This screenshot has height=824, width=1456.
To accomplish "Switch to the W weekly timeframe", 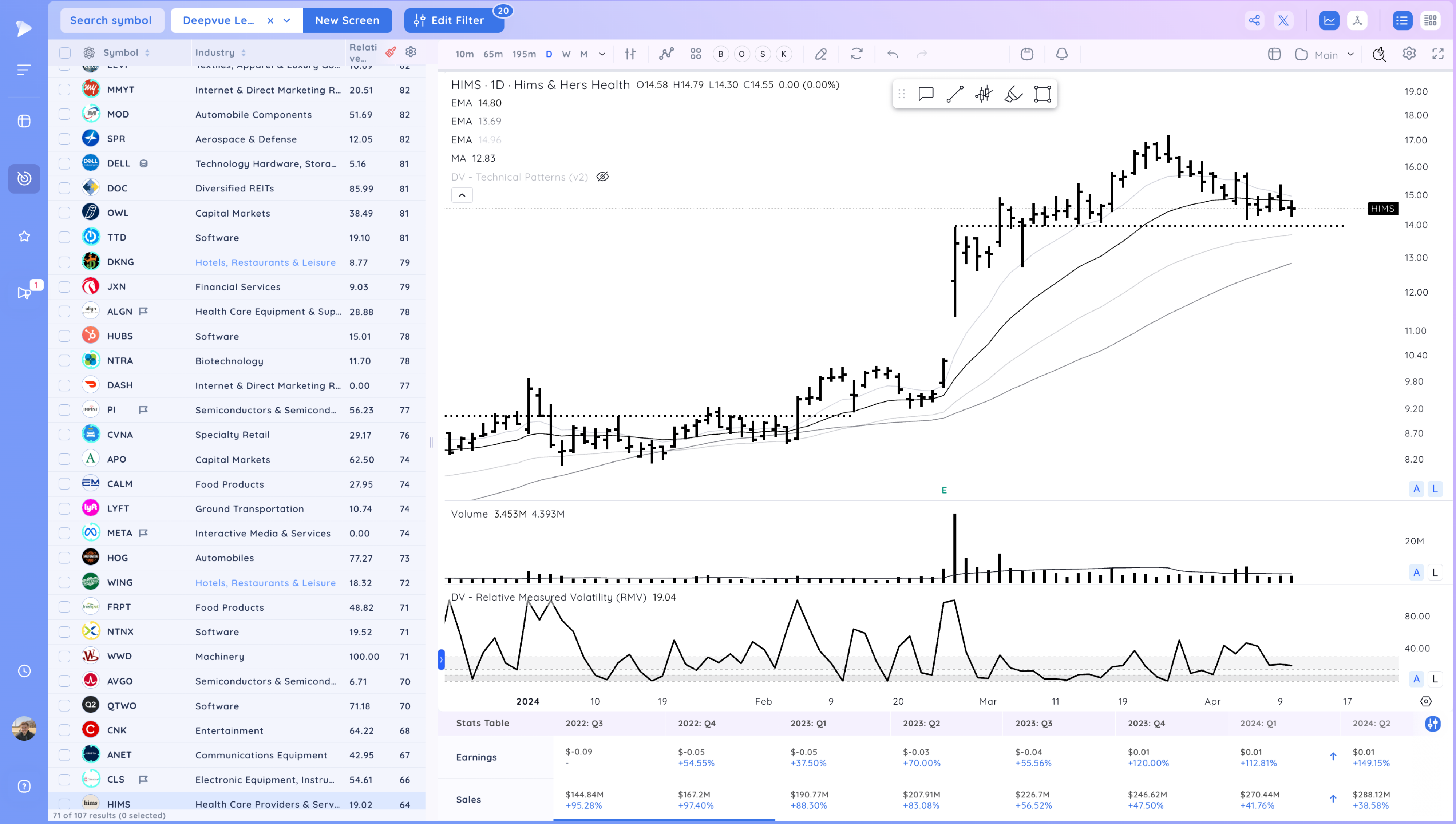I will point(566,54).
